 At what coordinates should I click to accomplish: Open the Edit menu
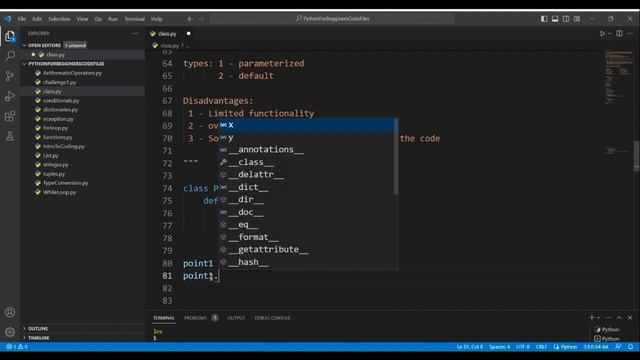click(x=37, y=19)
